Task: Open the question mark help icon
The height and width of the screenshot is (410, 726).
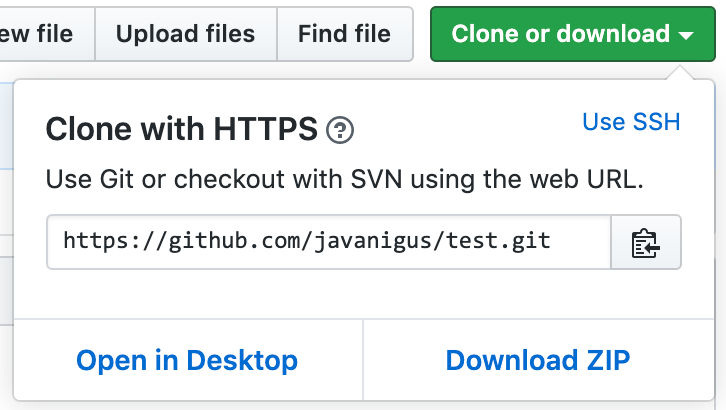Action: [x=340, y=130]
